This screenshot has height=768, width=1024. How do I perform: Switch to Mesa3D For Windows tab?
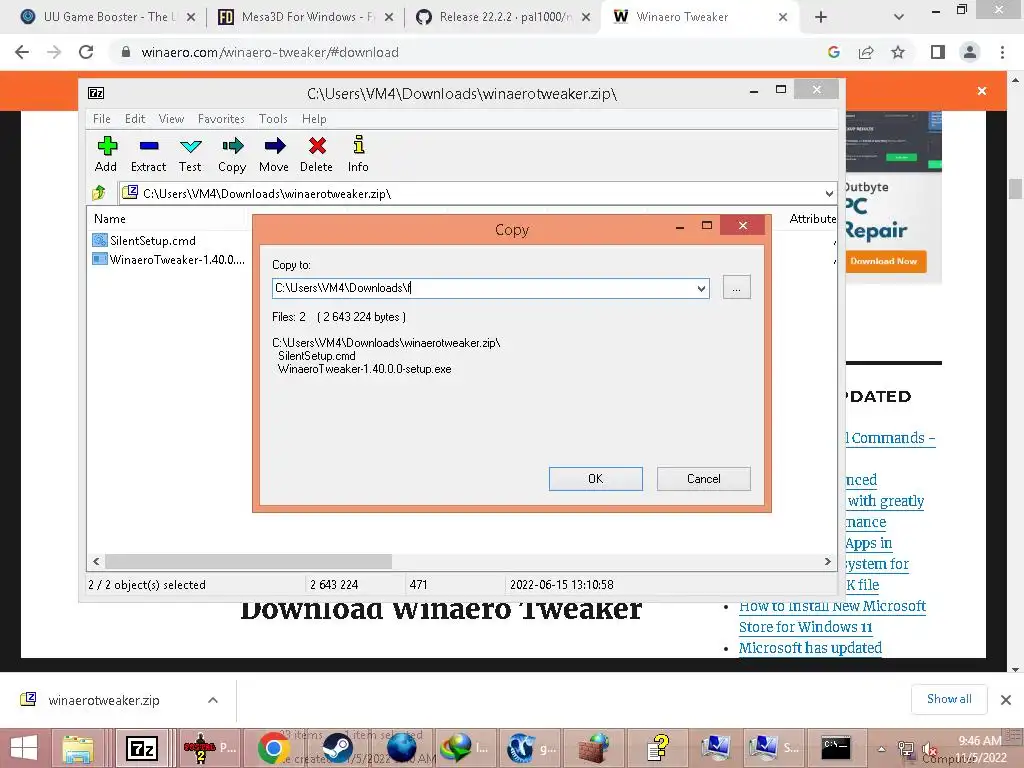[x=304, y=17]
